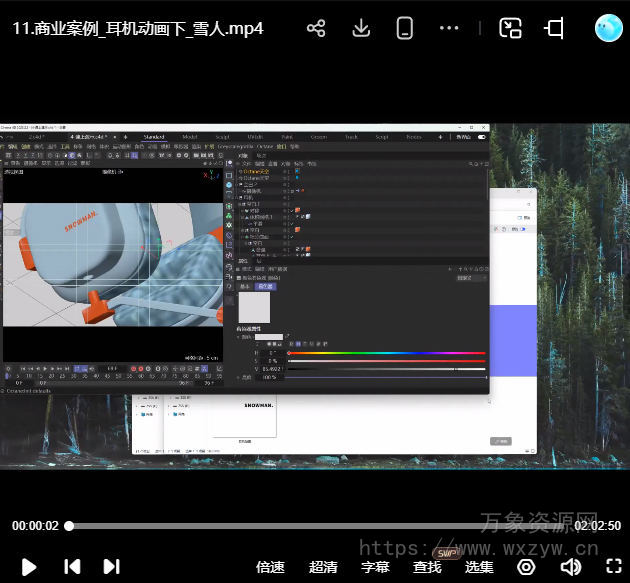Viewport: 630px width, 583px height.
Task: Open the 倍速 playback speed menu
Action: tap(270, 567)
